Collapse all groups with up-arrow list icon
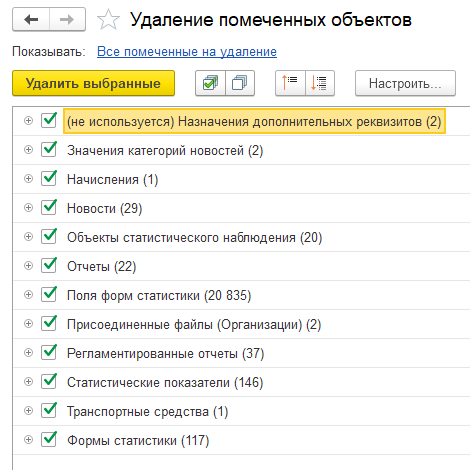 point(290,83)
